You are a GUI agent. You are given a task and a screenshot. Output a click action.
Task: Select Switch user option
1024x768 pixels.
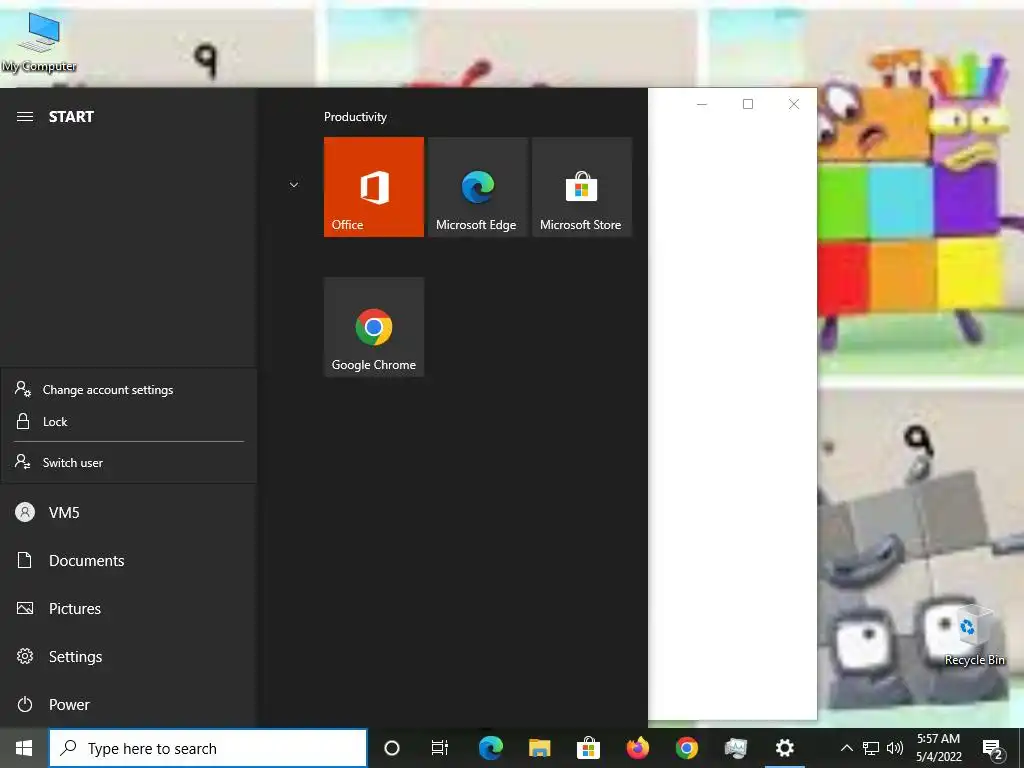click(129, 462)
